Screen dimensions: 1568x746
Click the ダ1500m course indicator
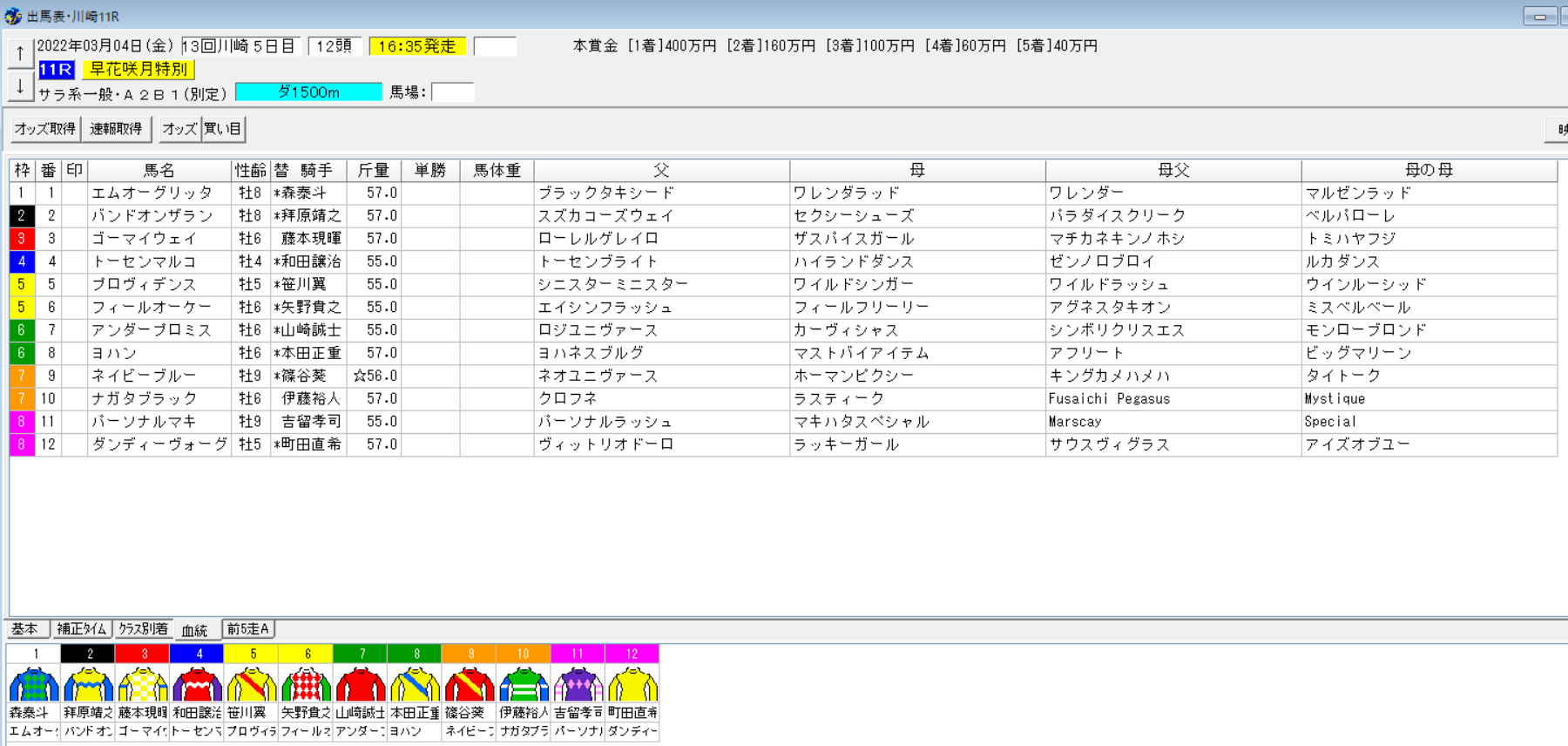(x=308, y=92)
